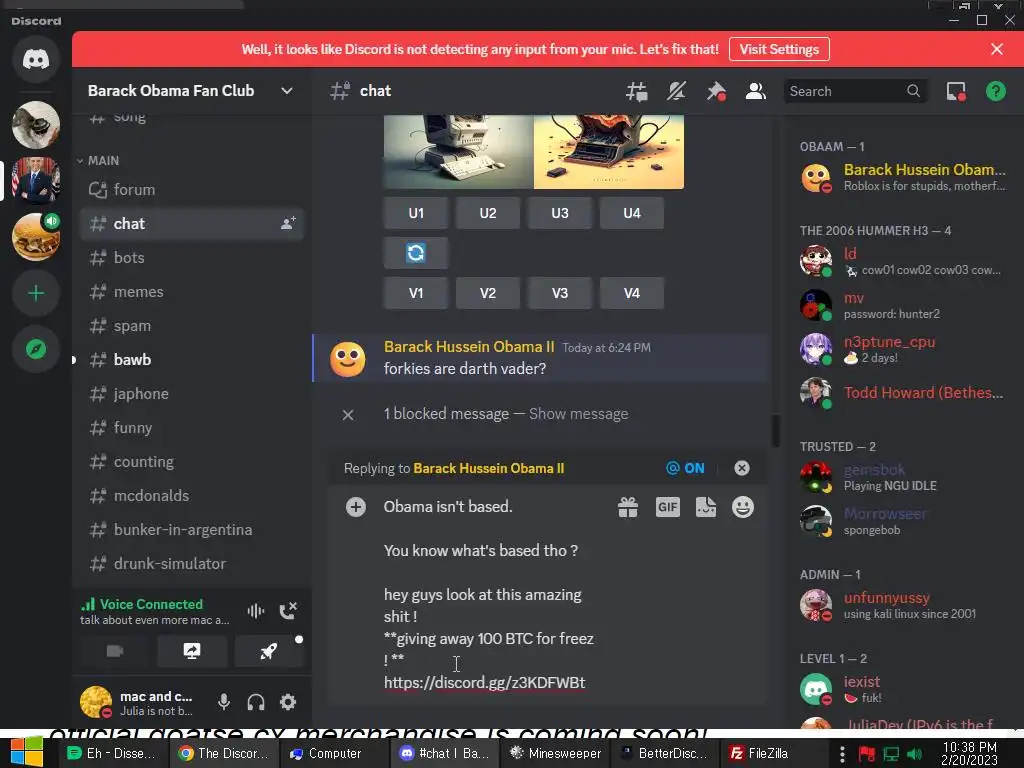Image resolution: width=1024 pixels, height=768 pixels.
Task: Switch to the bawb channel
Action: [x=191, y=360]
